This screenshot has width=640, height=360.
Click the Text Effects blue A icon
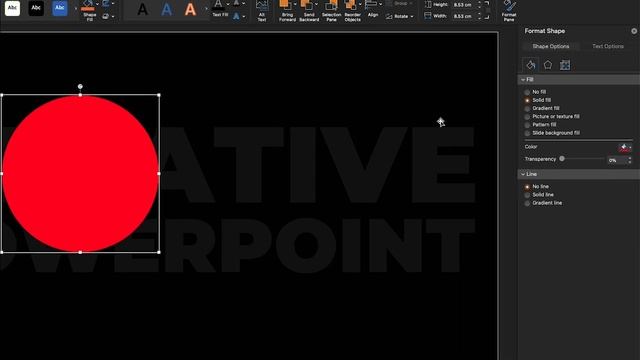coord(236,16)
